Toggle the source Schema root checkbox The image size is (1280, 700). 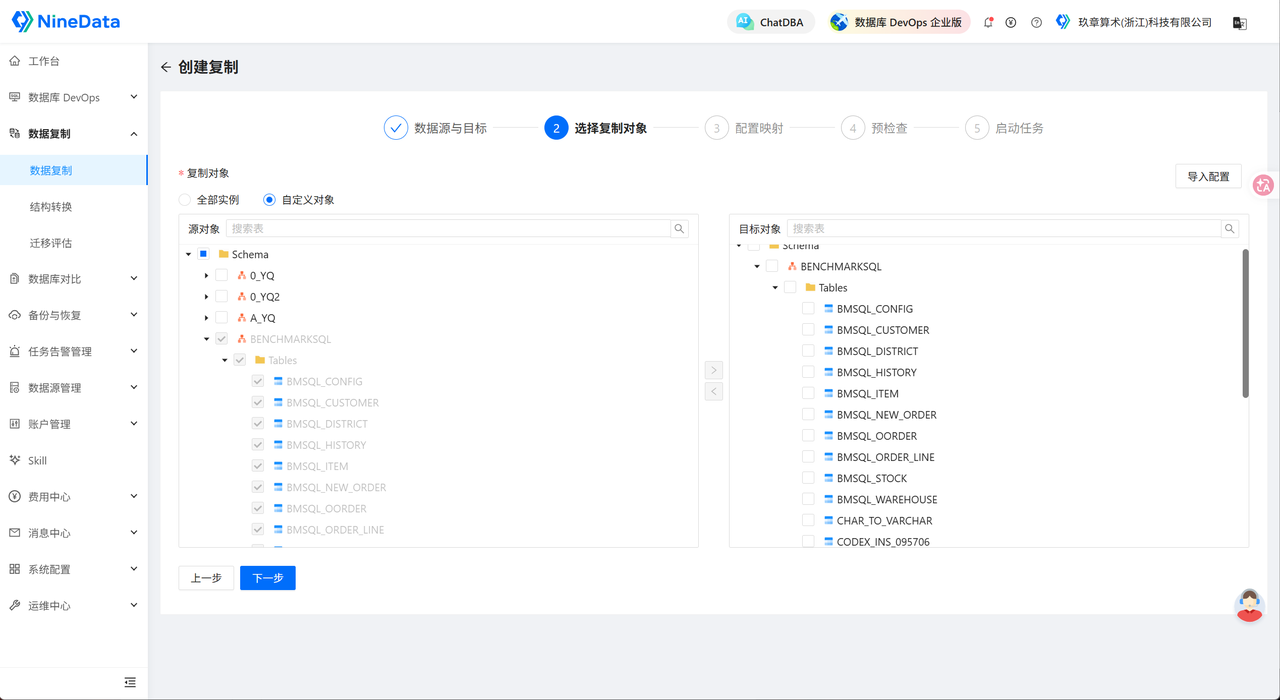coord(203,254)
